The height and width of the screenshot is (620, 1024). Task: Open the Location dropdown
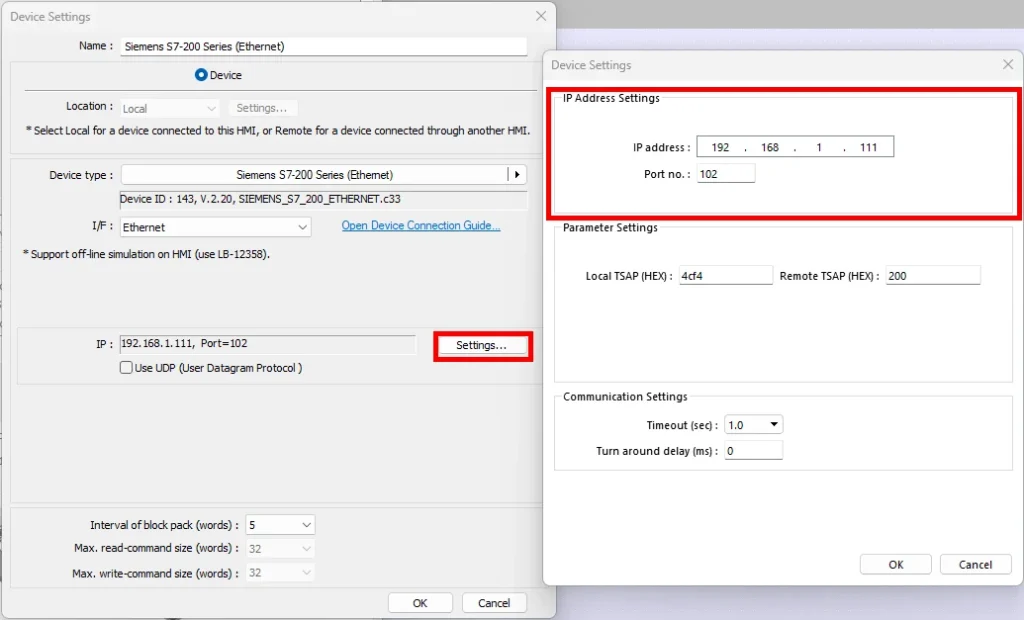tap(211, 108)
